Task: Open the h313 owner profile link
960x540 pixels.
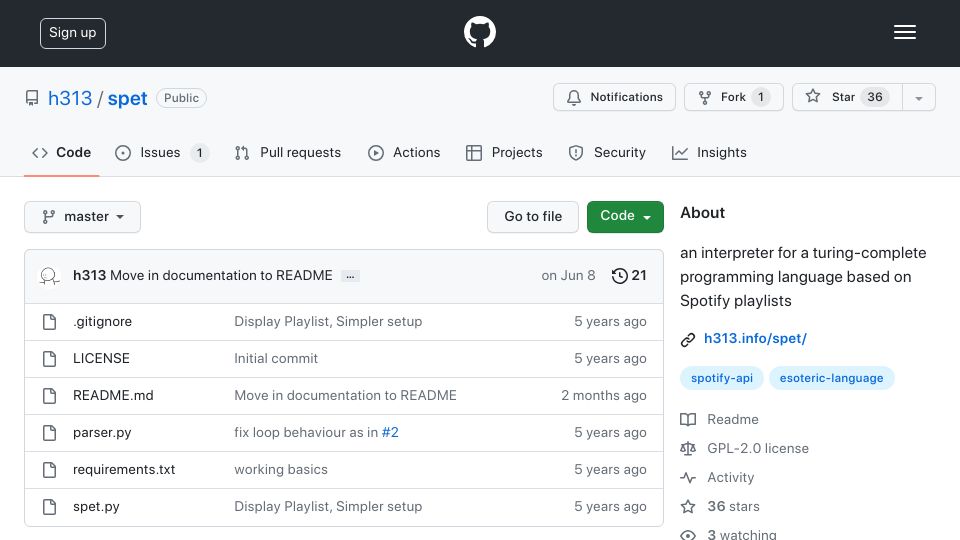Action: tap(70, 98)
